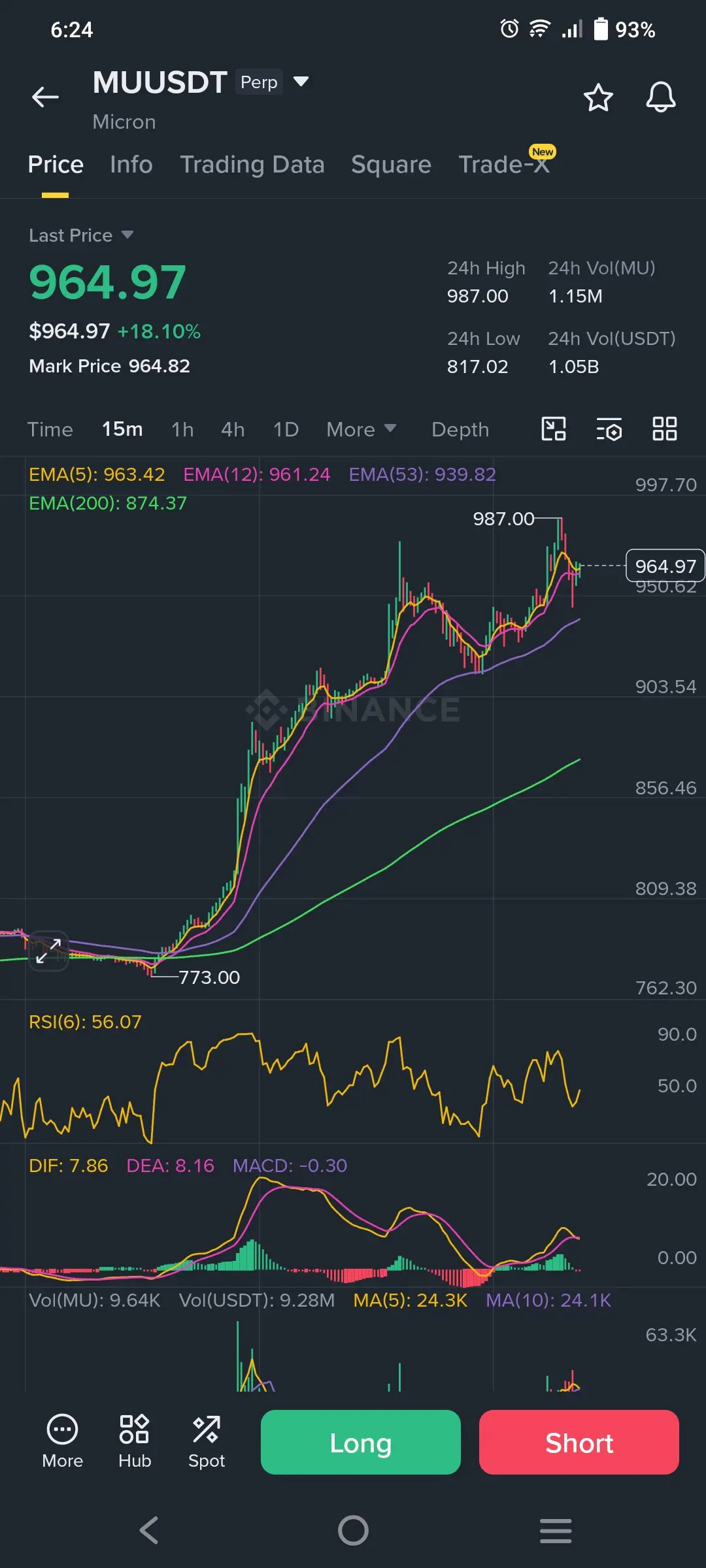This screenshot has width=706, height=1568.
Task: Expand chart to fullscreen
Action: tap(49, 951)
